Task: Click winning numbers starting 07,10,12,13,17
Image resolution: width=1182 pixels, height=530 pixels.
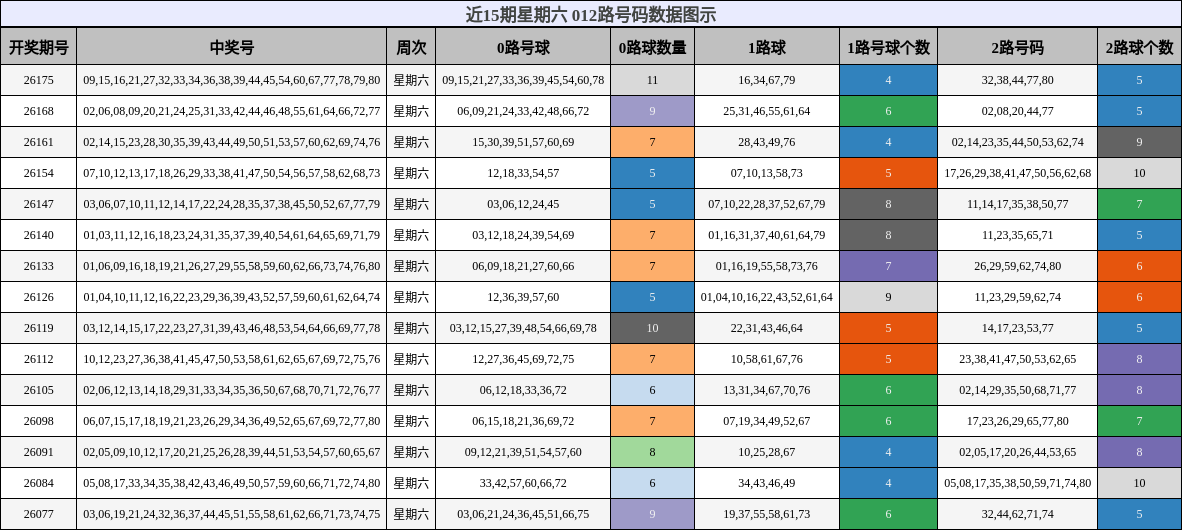Action: [x=231, y=173]
